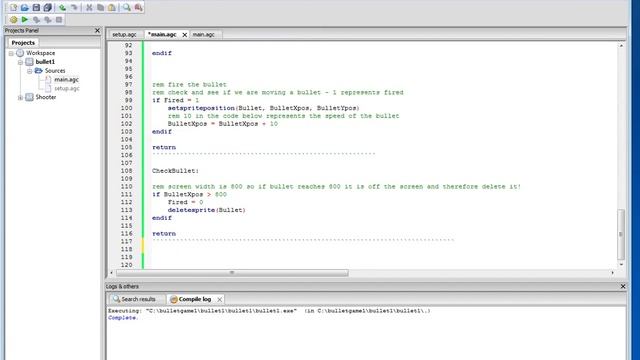The width and height of the screenshot is (640, 360).
Task: Click the Rebuild toolbar icon
Action: 48,19
